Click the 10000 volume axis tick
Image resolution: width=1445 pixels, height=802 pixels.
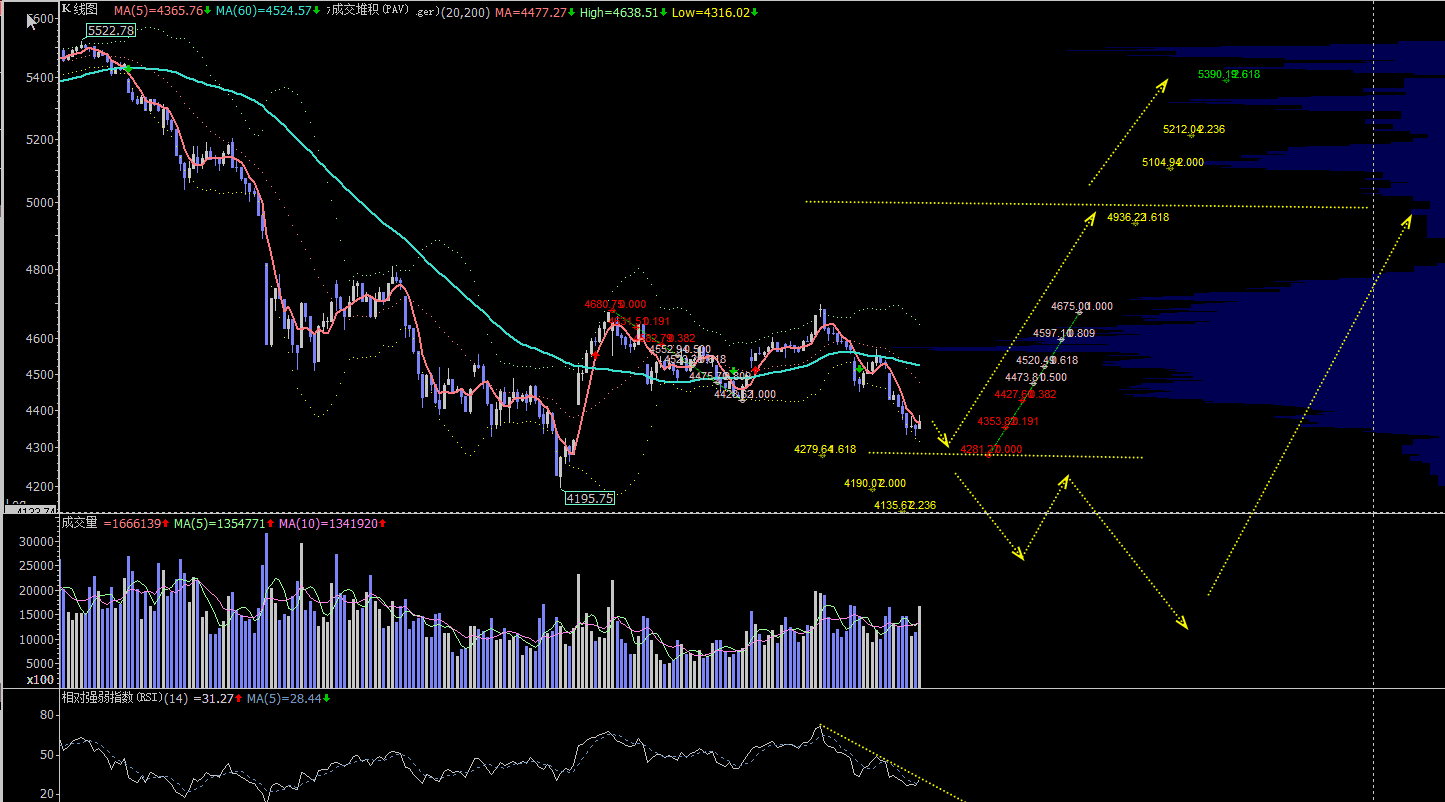(37, 640)
